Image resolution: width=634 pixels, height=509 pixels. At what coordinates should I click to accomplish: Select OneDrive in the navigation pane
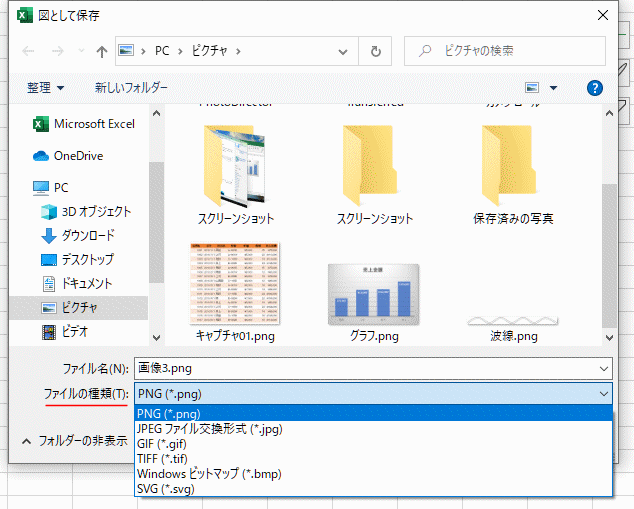(x=68, y=156)
